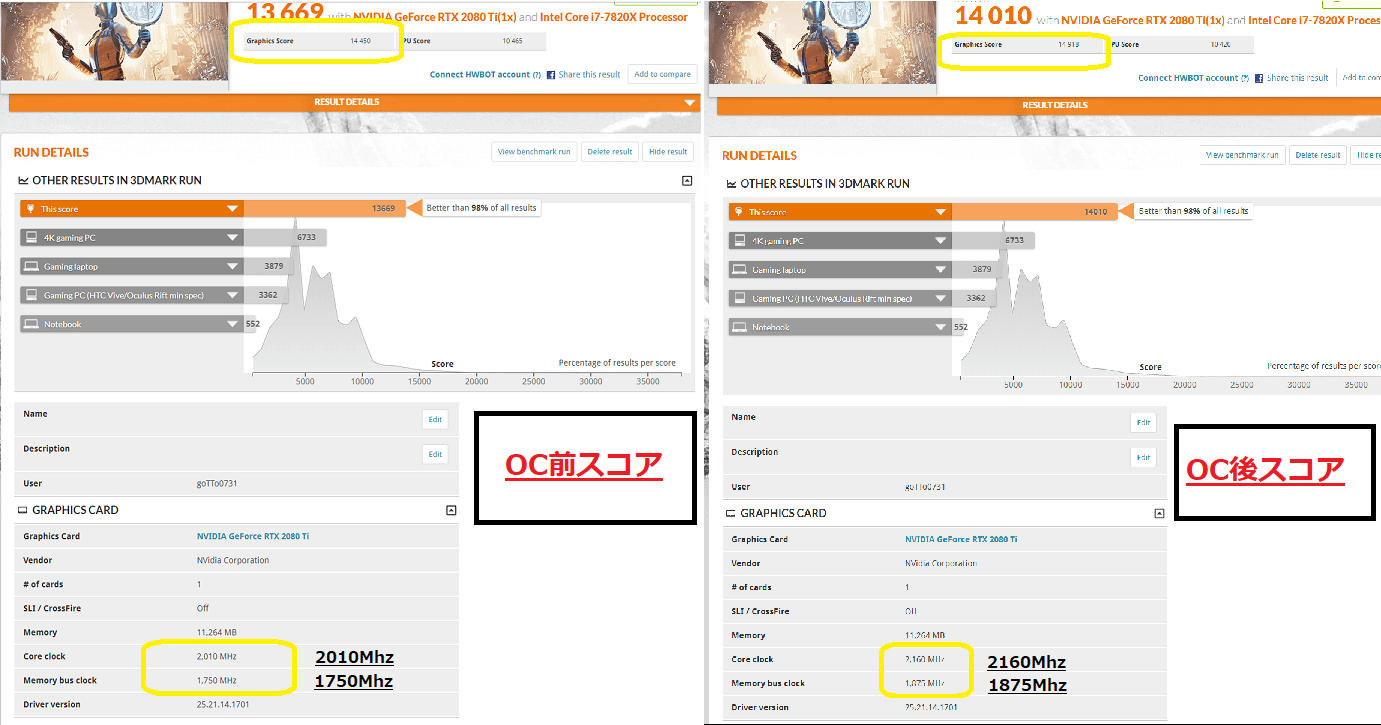Open Gaming laptop dropdown on 13669 page
The image size is (1381, 725).
(232, 267)
